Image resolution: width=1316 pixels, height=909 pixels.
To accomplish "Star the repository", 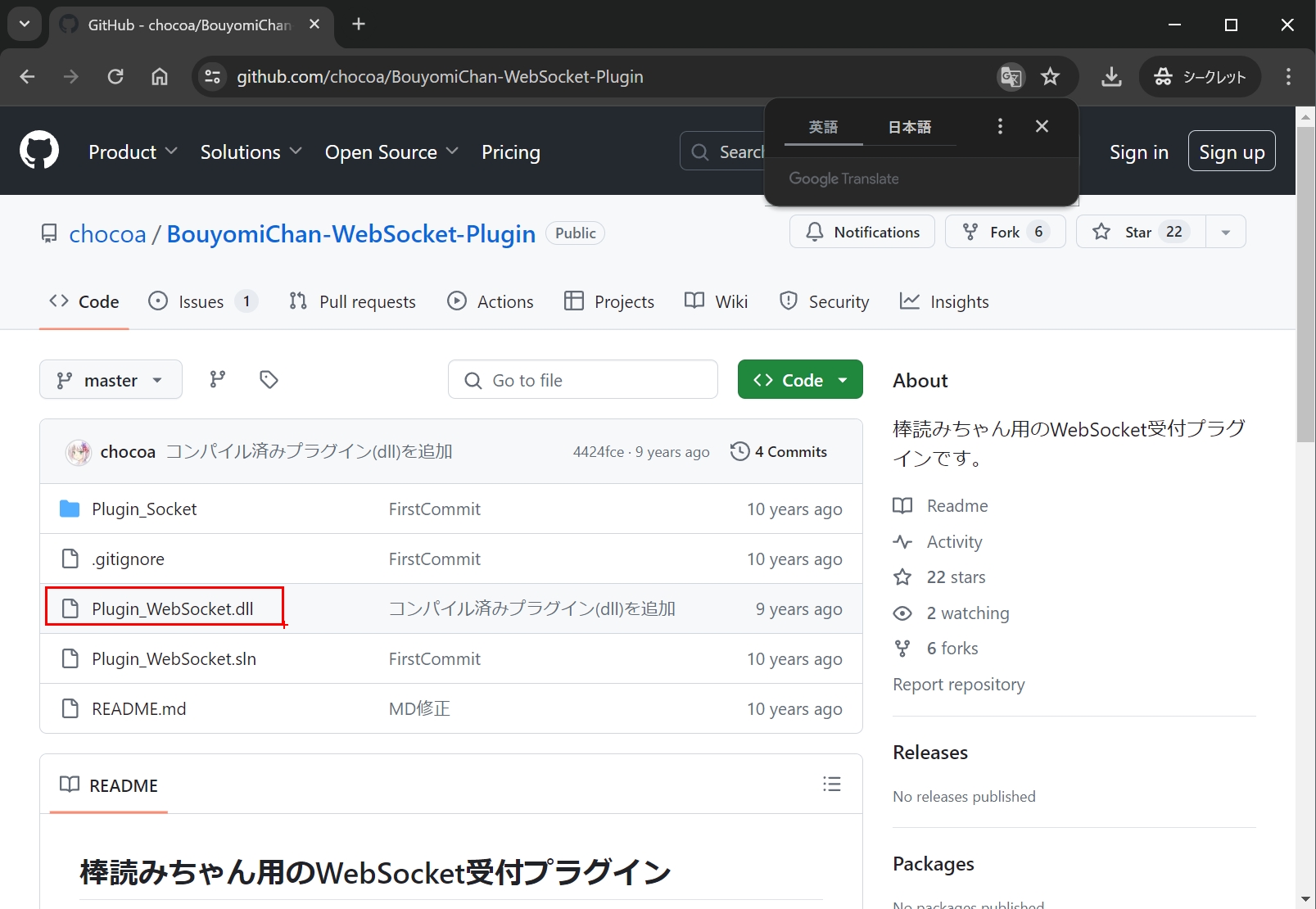I will coord(1140,232).
